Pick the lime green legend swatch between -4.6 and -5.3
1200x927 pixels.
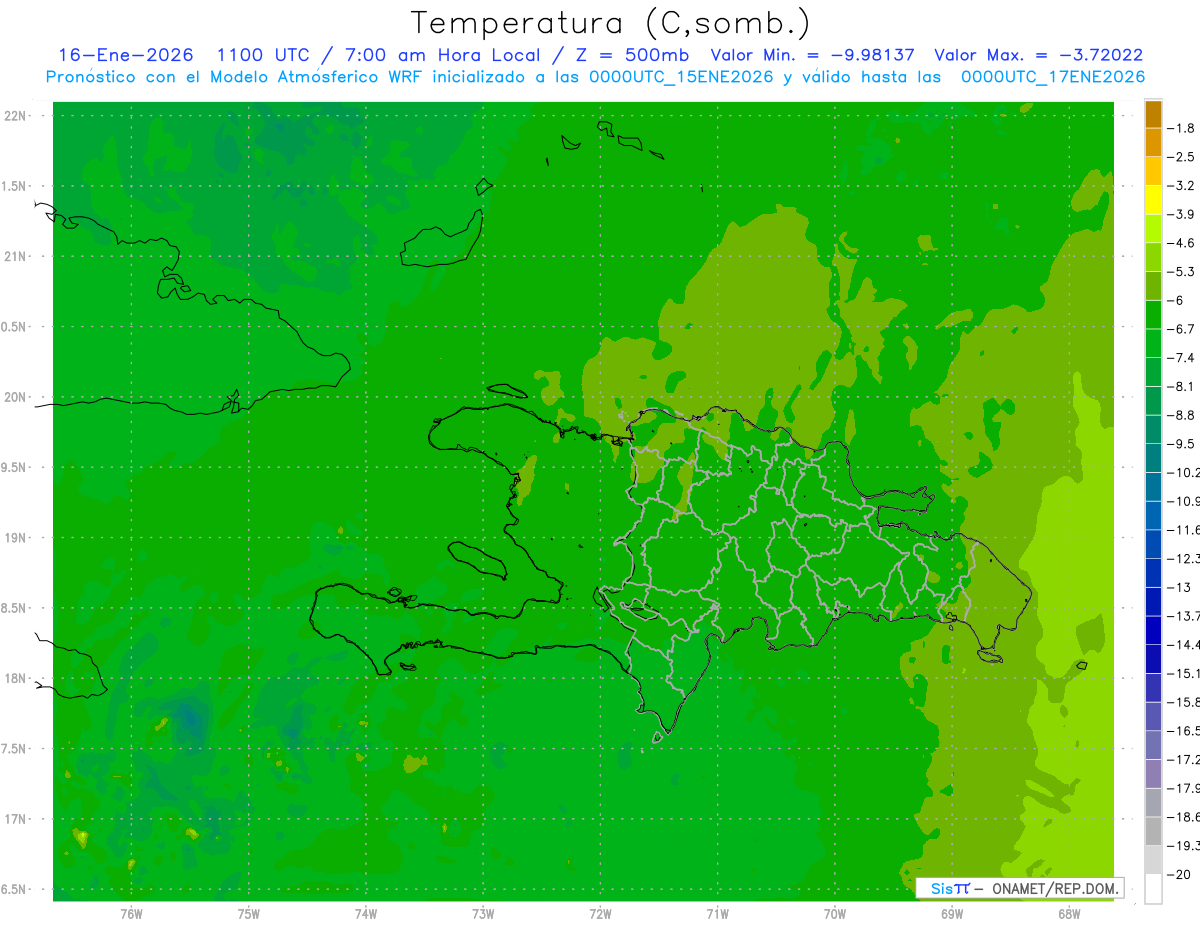coord(1153,257)
